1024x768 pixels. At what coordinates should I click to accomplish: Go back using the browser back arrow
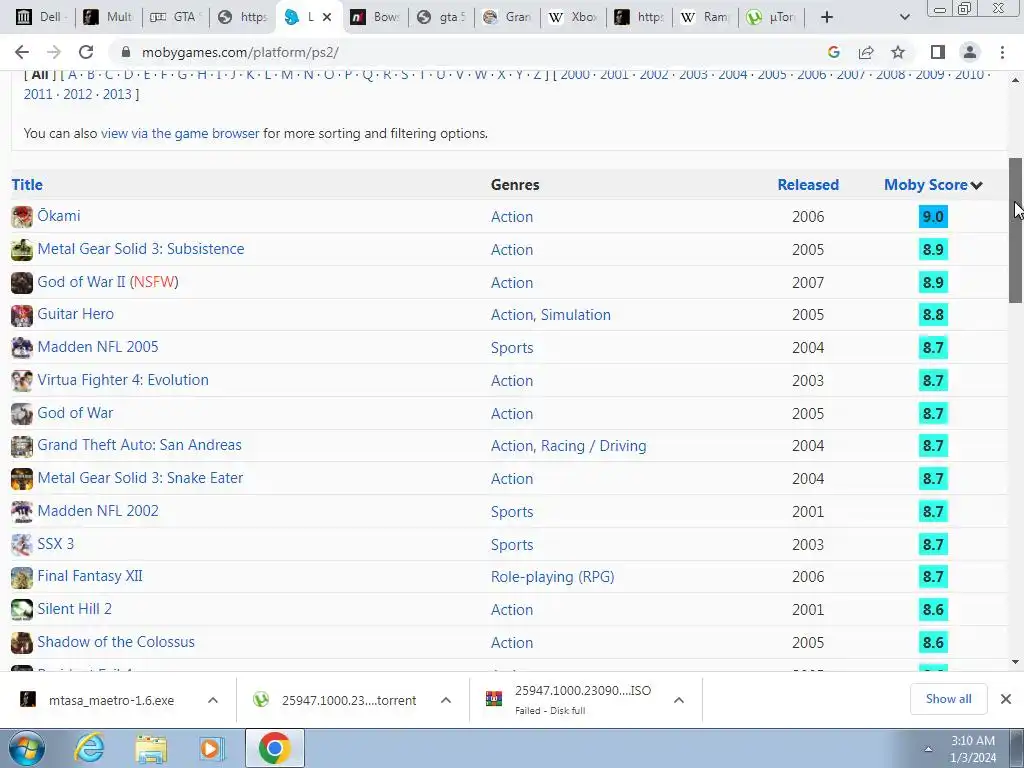coord(22,52)
